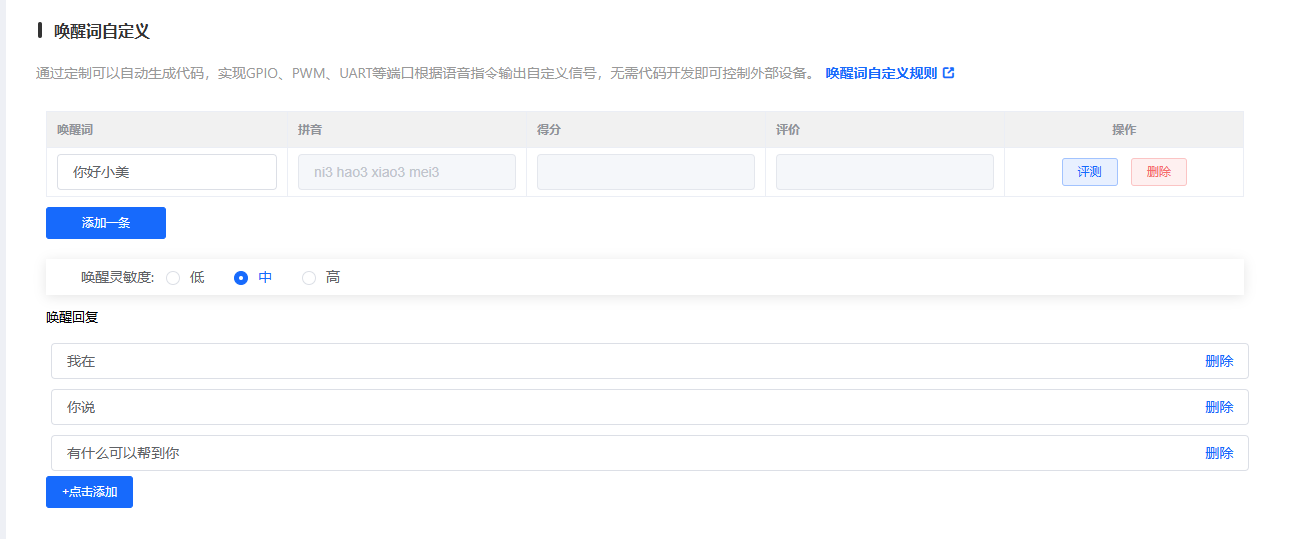Screen dimensions: 1289x539
Task: Open the 唤醒词自定义规则 link
Action: pyautogui.click(x=881, y=73)
